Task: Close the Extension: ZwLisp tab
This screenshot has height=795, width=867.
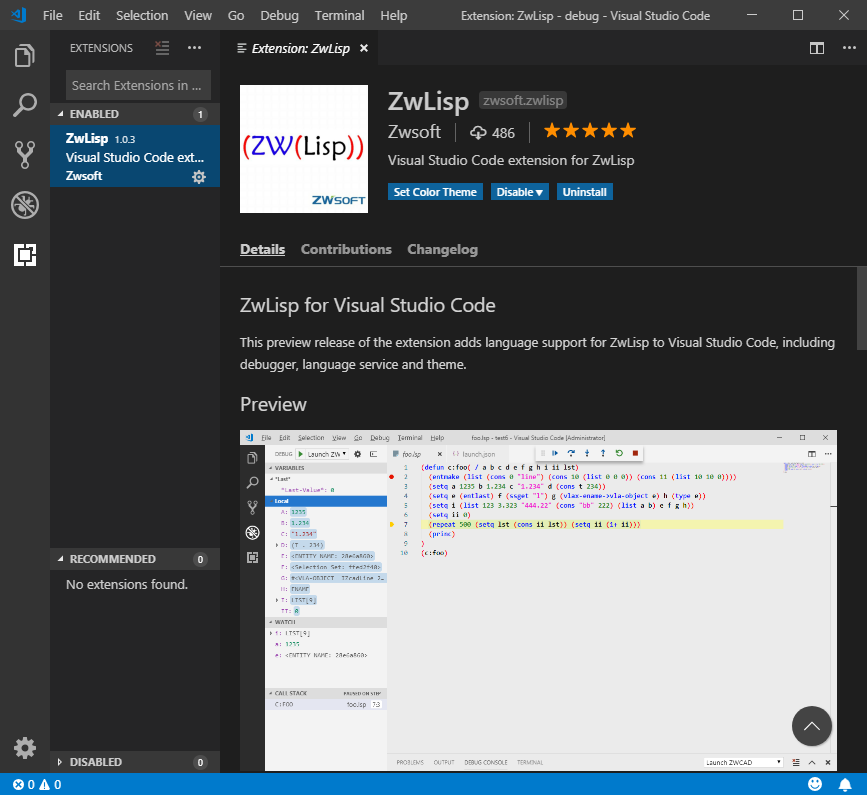Action: point(364,48)
